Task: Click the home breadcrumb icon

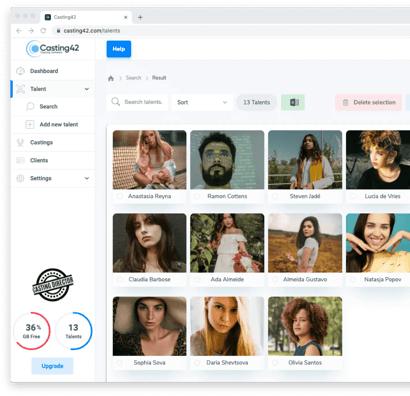Action: [x=111, y=78]
